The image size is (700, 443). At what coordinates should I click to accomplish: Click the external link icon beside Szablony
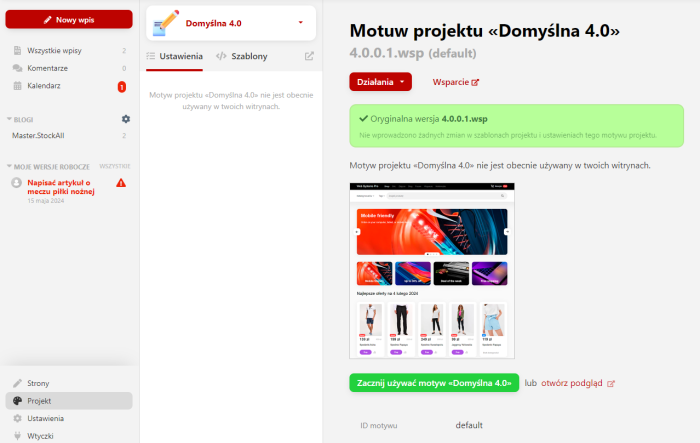point(309,56)
